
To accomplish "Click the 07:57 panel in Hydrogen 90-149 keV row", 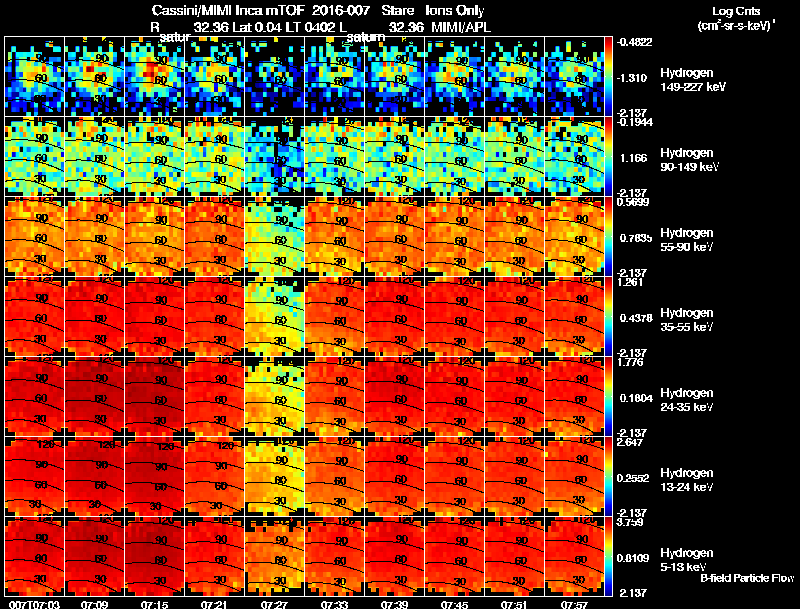I will pos(574,156).
